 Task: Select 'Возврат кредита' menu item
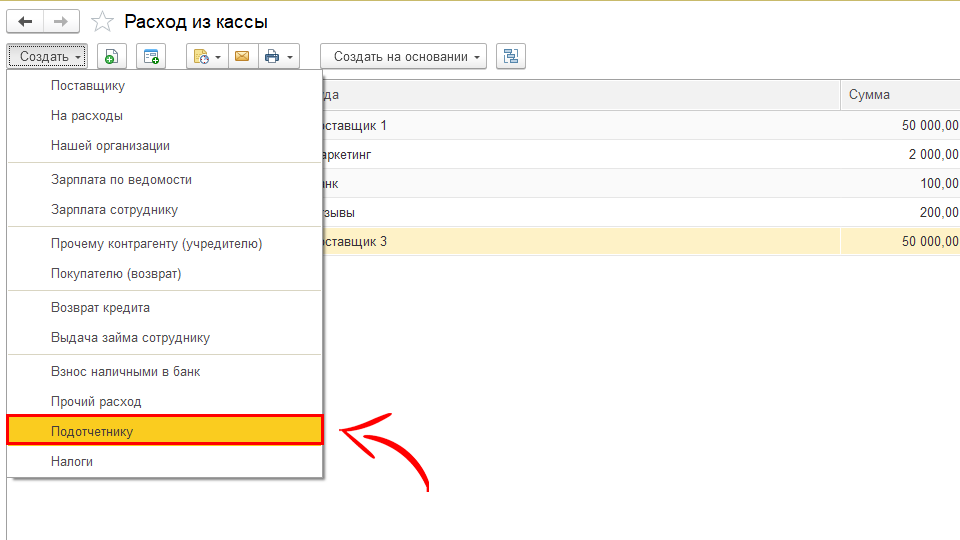pos(100,308)
